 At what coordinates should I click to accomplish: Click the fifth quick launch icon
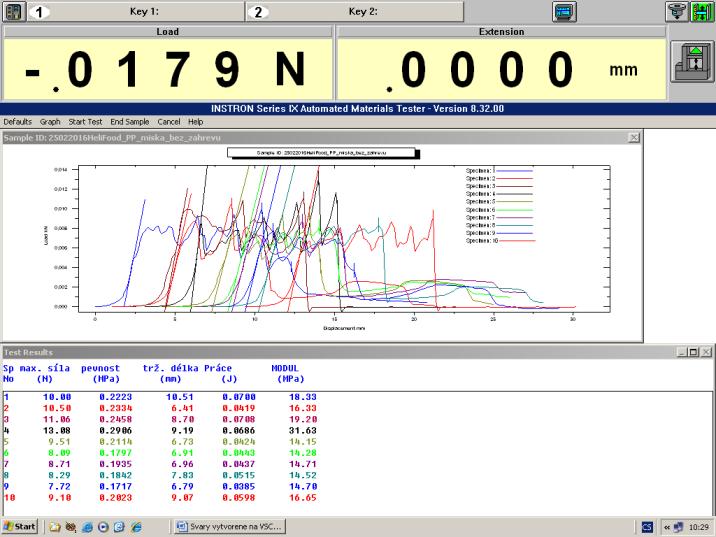tap(119, 527)
